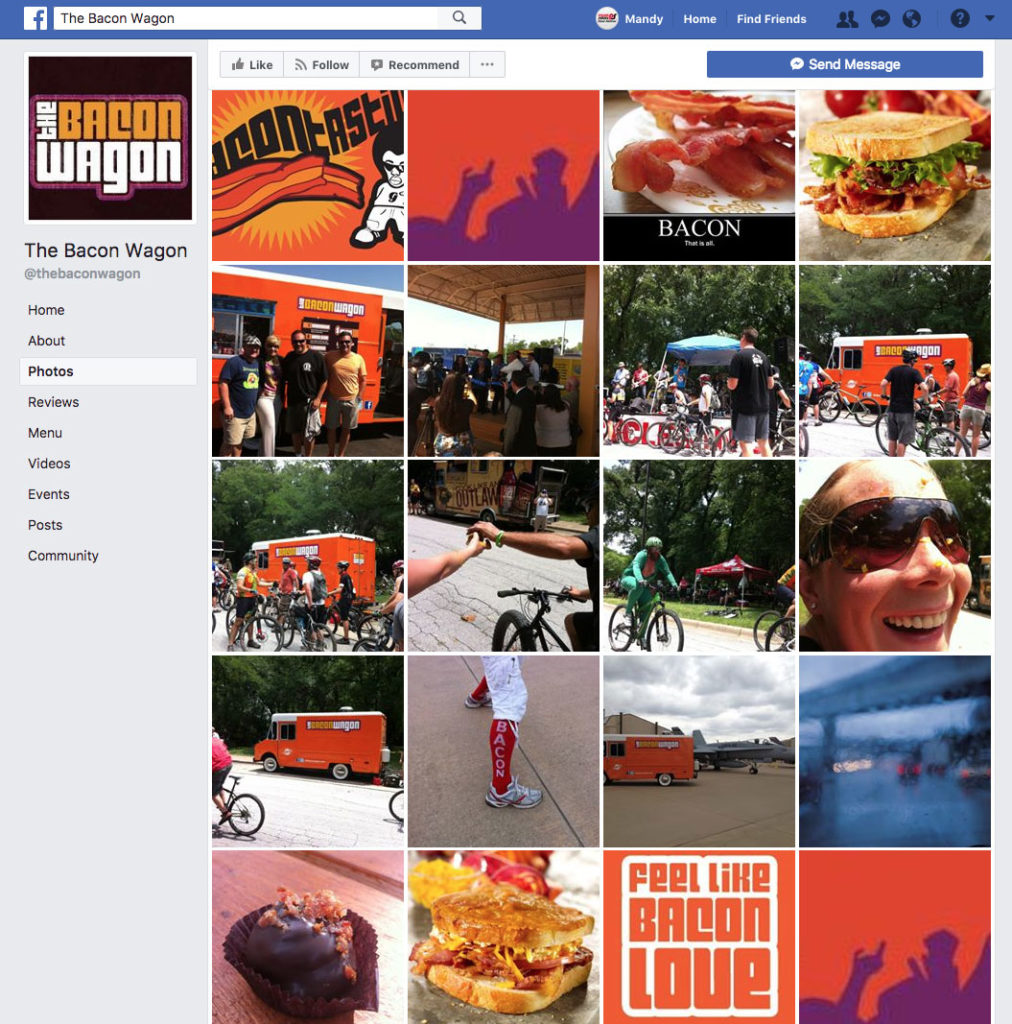Viewport: 1012px width, 1024px height.
Task: Click Find Friends in top bar
Action: point(771,19)
